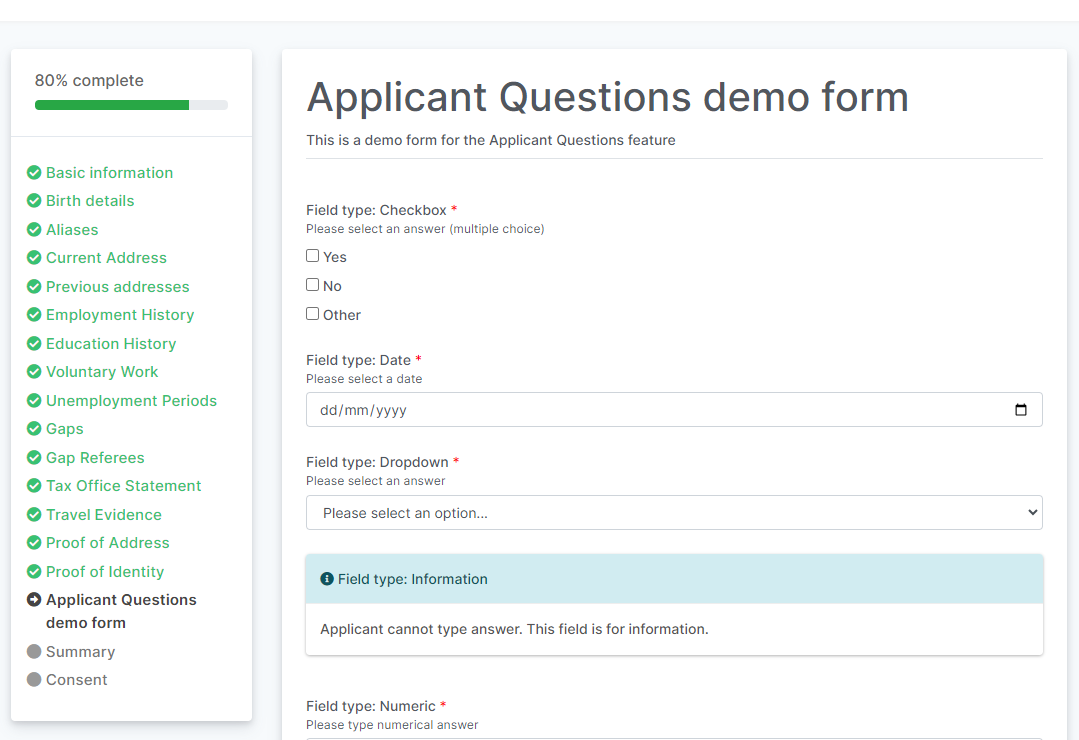Click the checkmark icon beside Tax Office Statement
1079x740 pixels.
click(34, 486)
